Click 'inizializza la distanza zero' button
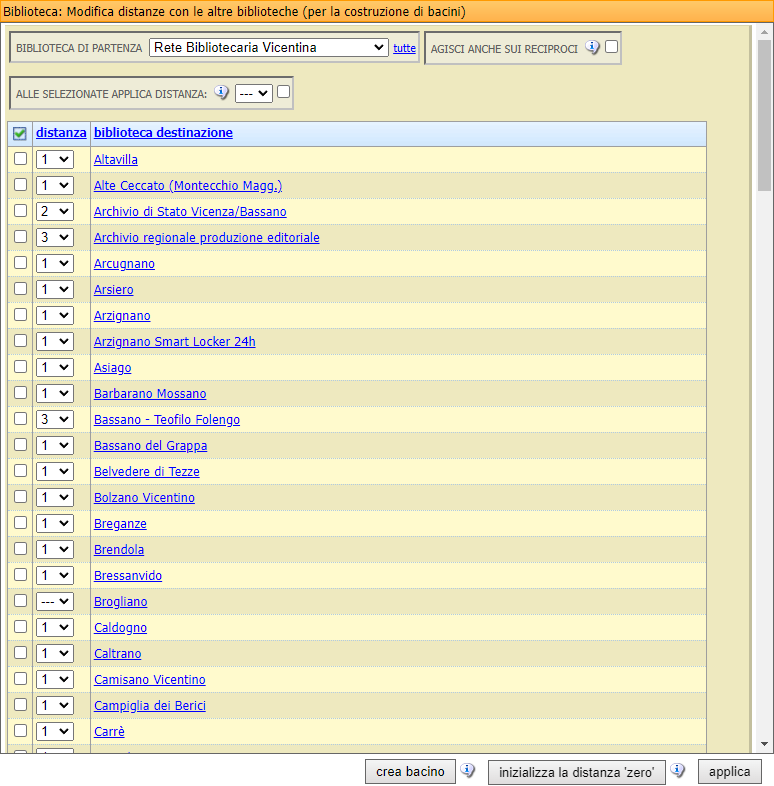Viewport: 774px width, 786px height. (576, 772)
